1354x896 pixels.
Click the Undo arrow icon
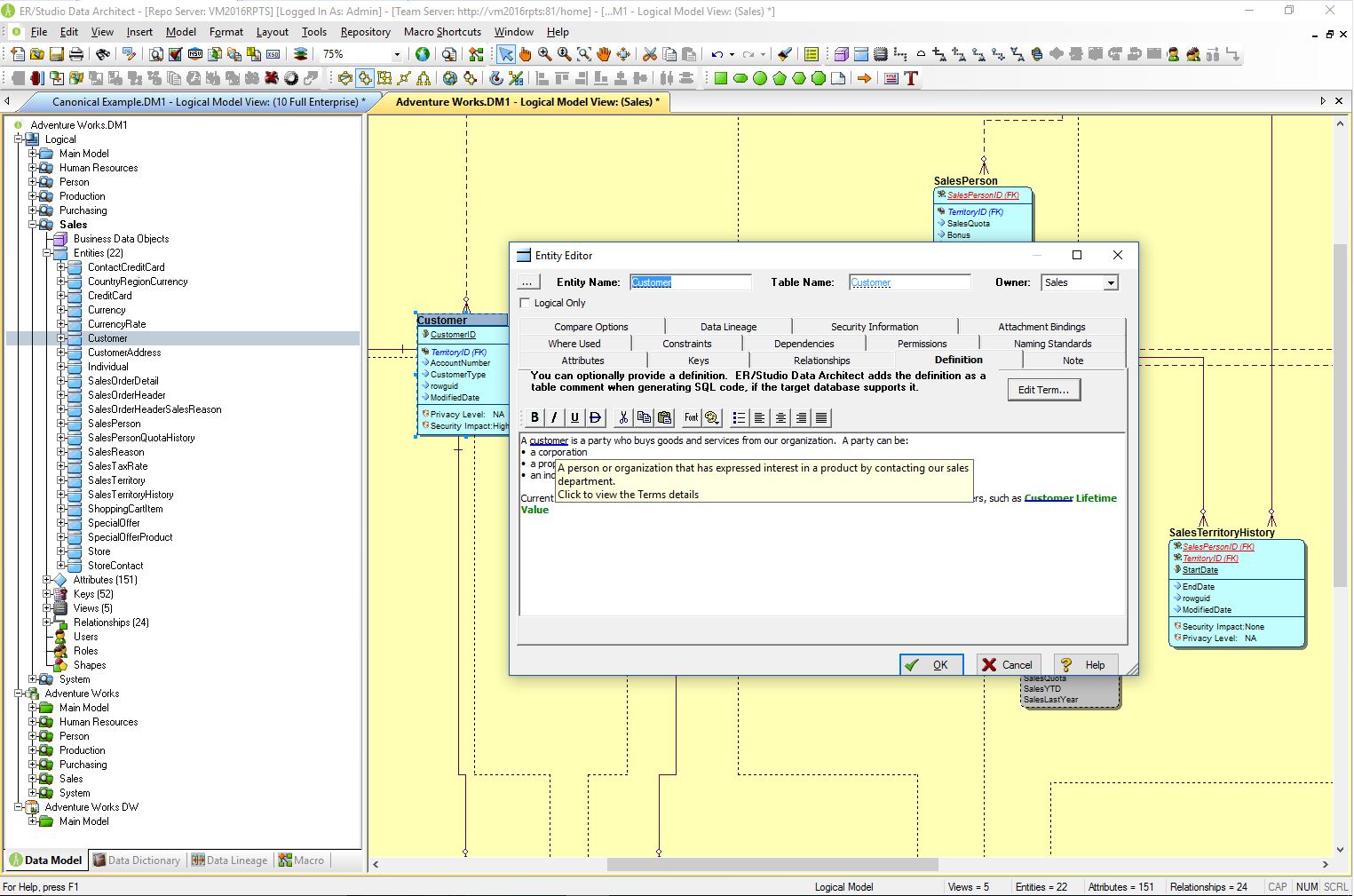click(x=717, y=54)
